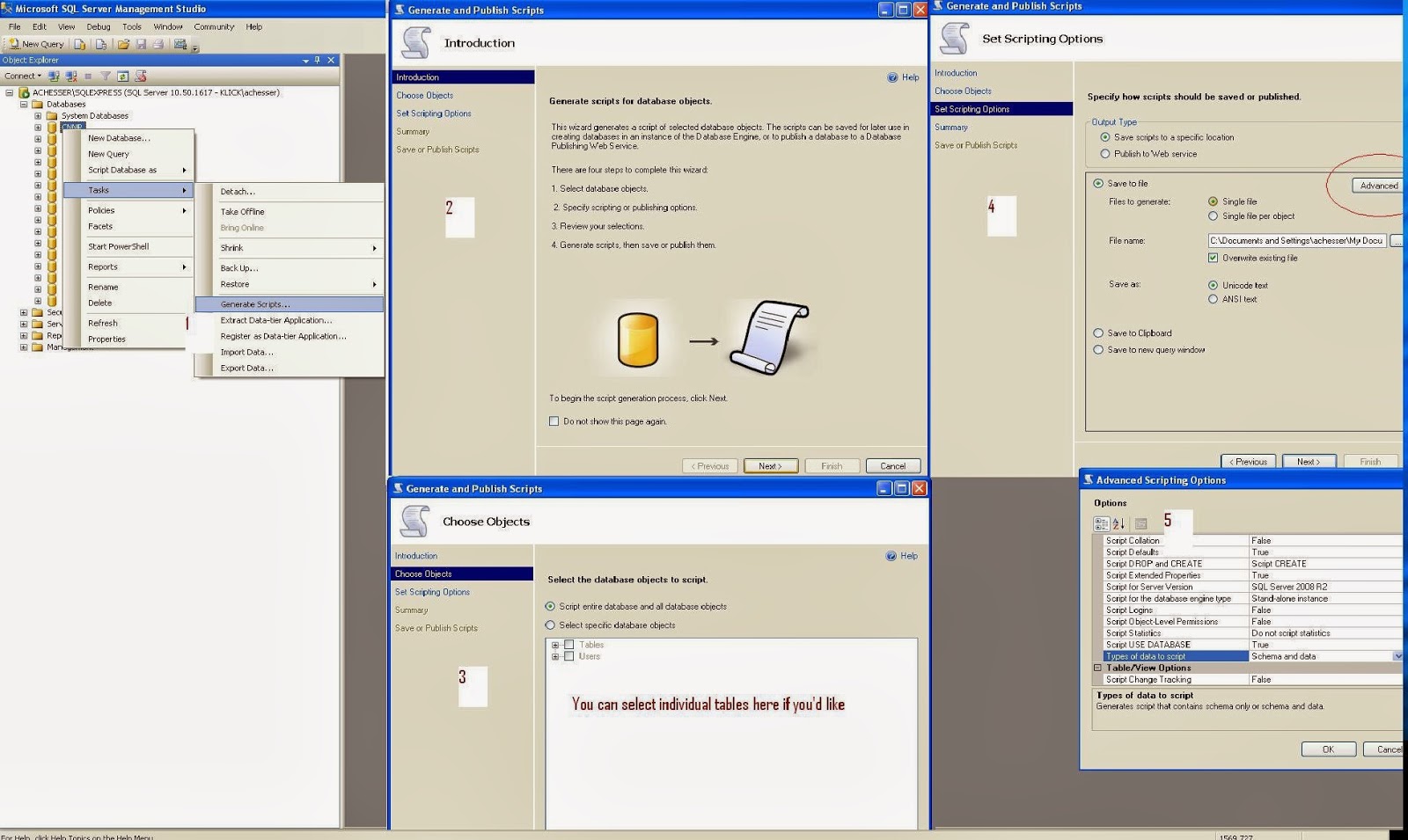1408x840 pixels.
Task: Click the Save floppy disk toolbar icon
Action: 141,44
